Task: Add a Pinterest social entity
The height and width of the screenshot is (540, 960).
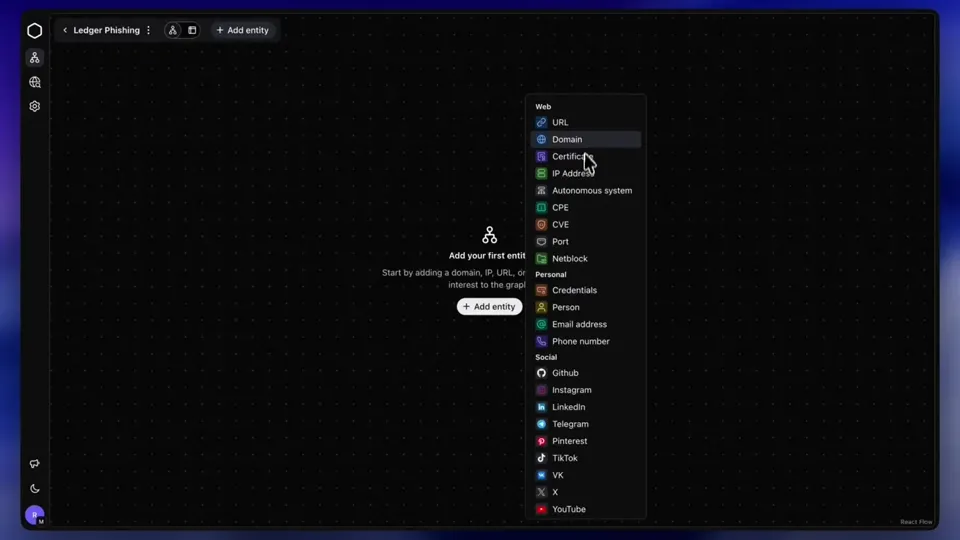Action: (586, 441)
